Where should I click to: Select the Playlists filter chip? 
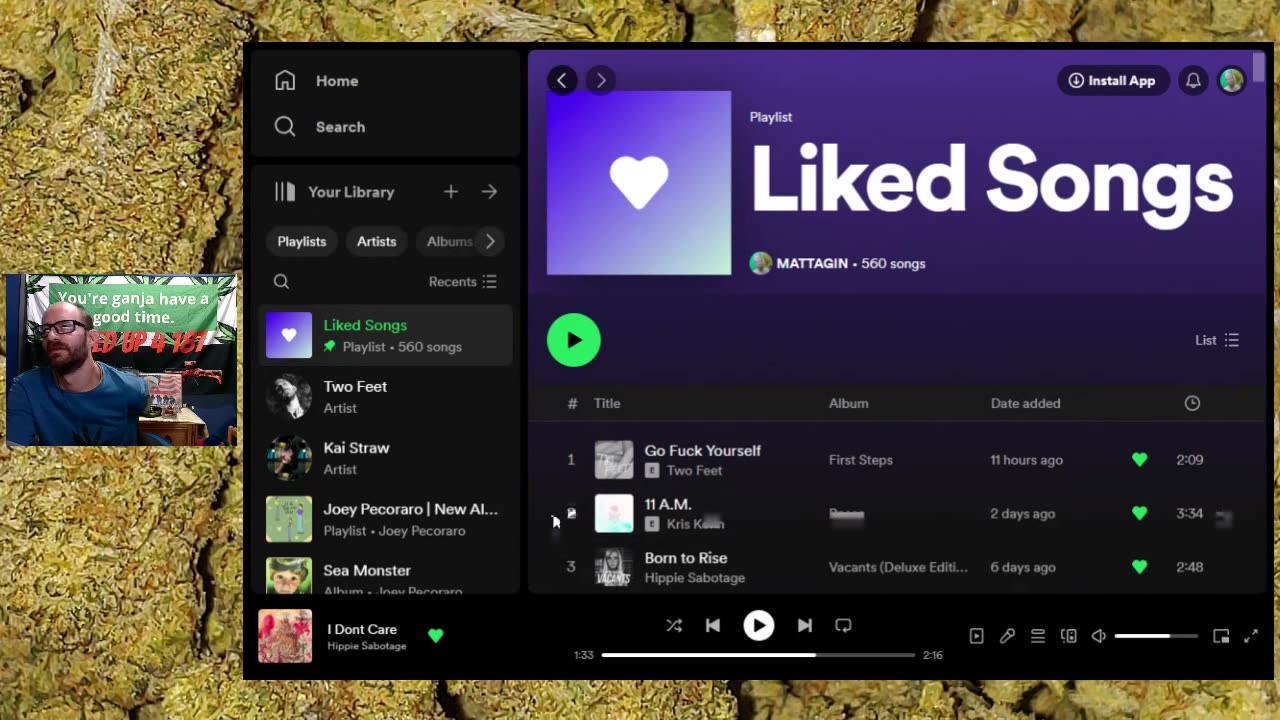click(302, 241)
